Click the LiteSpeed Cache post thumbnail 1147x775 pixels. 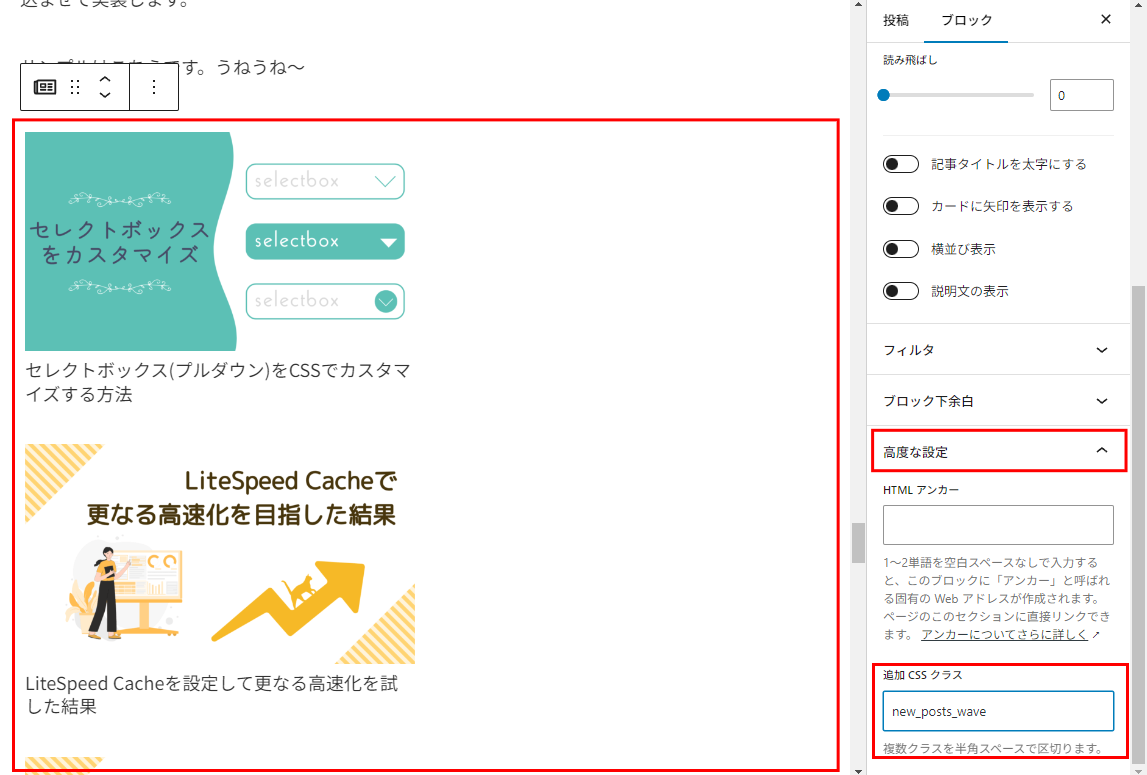tap(220, 554)
